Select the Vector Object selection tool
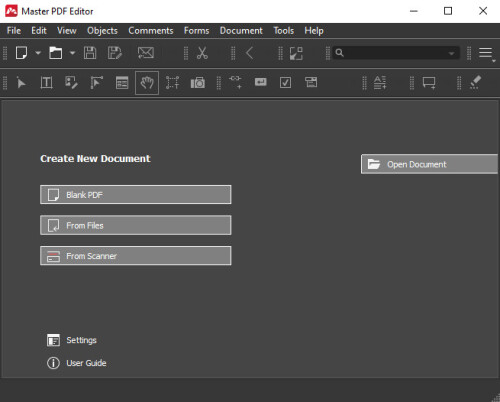Screen dimensions: 500x402 coord(97,83)
